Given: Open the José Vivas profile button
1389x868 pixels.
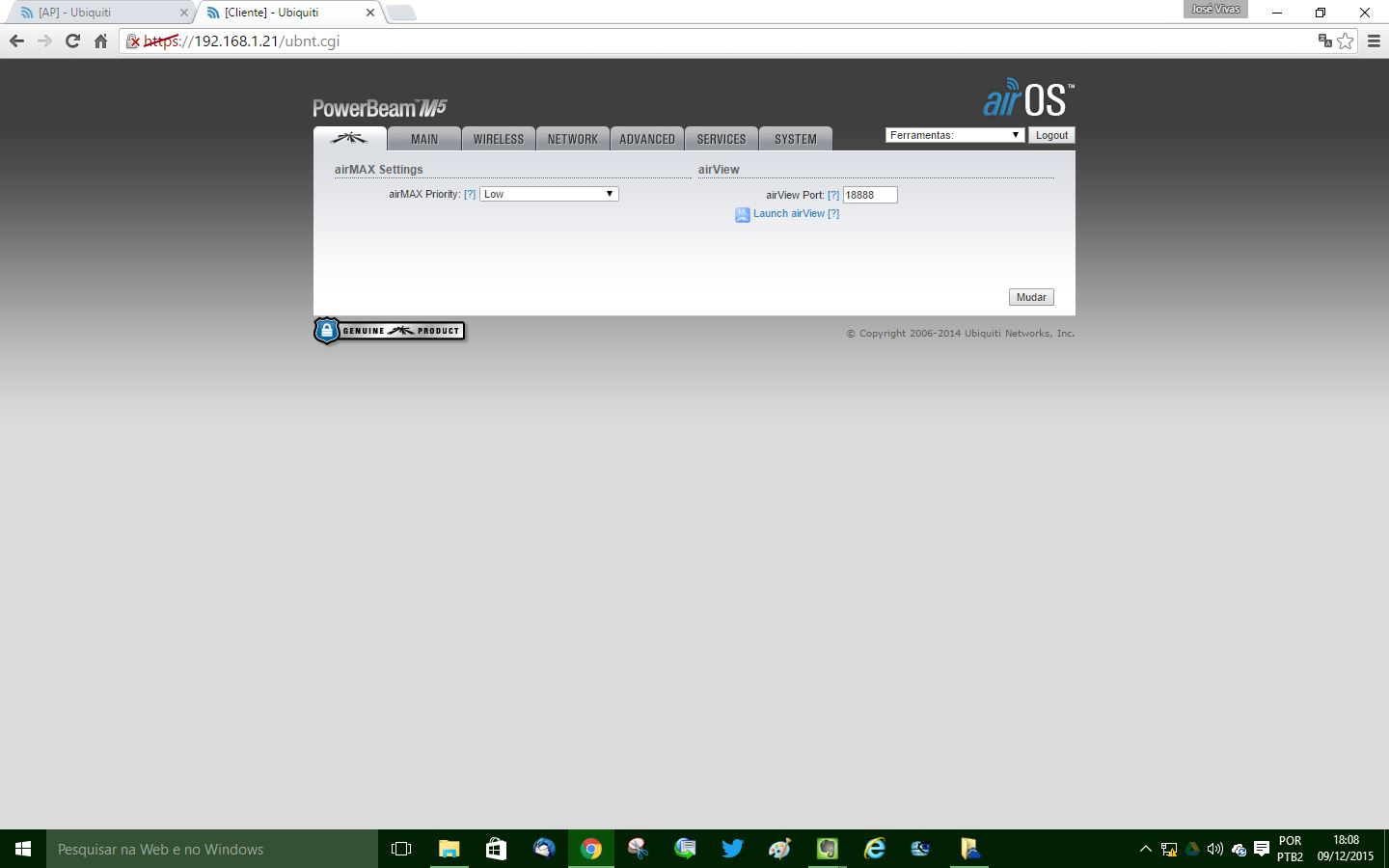Looking at the screenshot, I should pos(1215,9).
